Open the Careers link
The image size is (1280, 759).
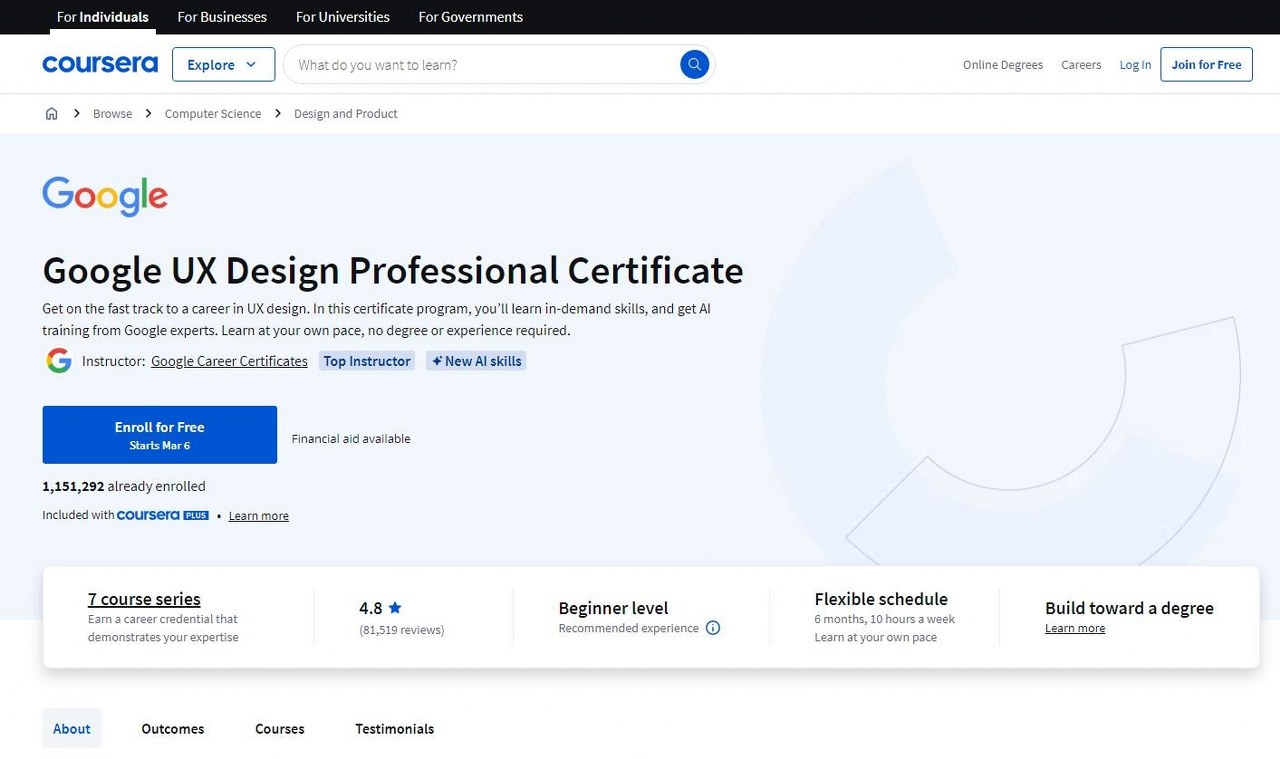pyautogui.click(x=1081, y=64)
